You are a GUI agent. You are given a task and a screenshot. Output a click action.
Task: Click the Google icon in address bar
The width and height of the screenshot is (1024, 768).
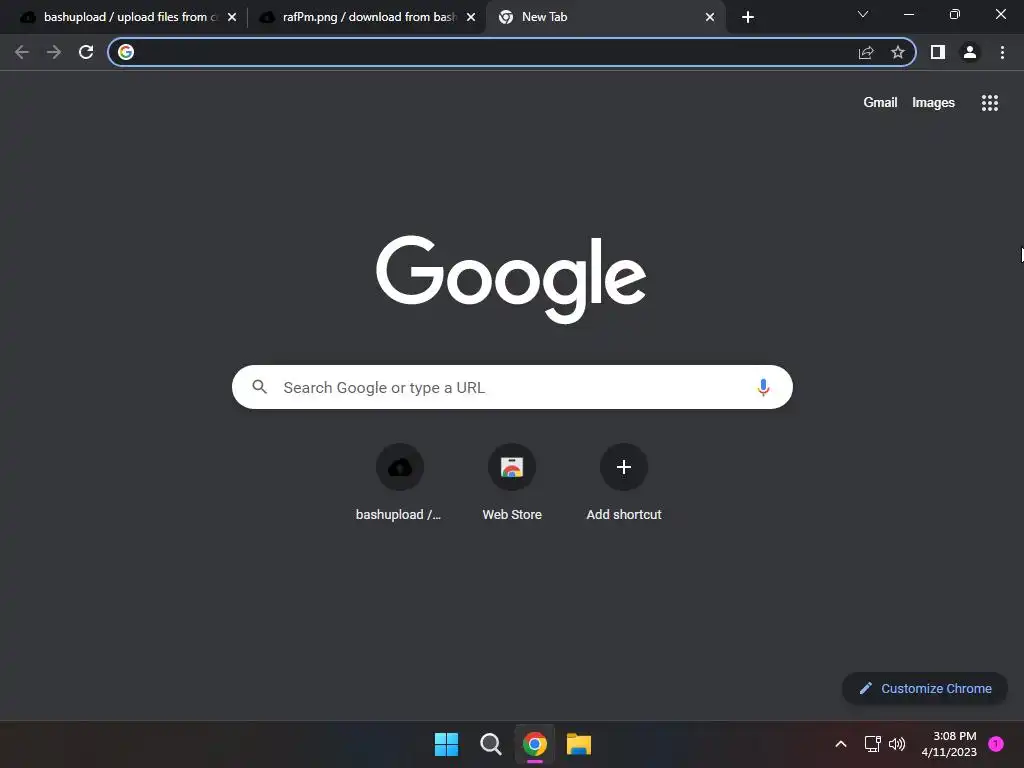click(126, 52)
